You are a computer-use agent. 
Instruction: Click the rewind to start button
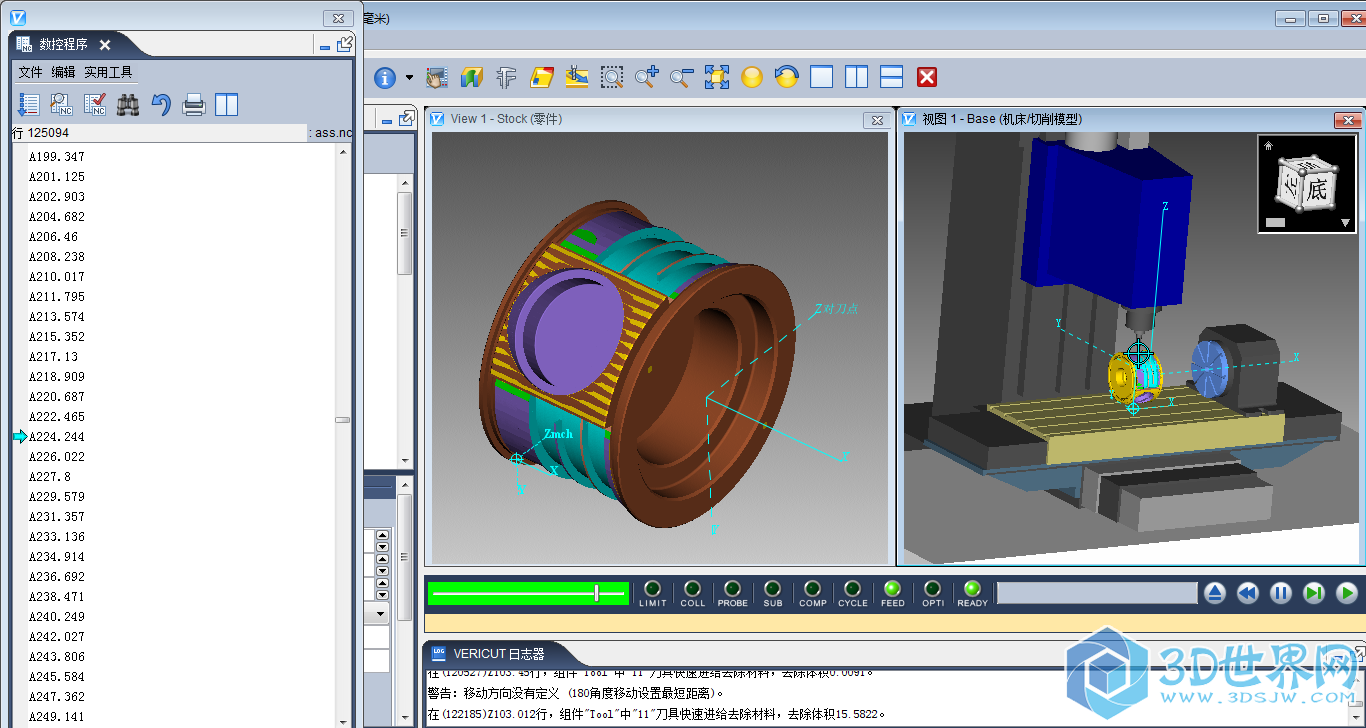tap(1247, 593)
